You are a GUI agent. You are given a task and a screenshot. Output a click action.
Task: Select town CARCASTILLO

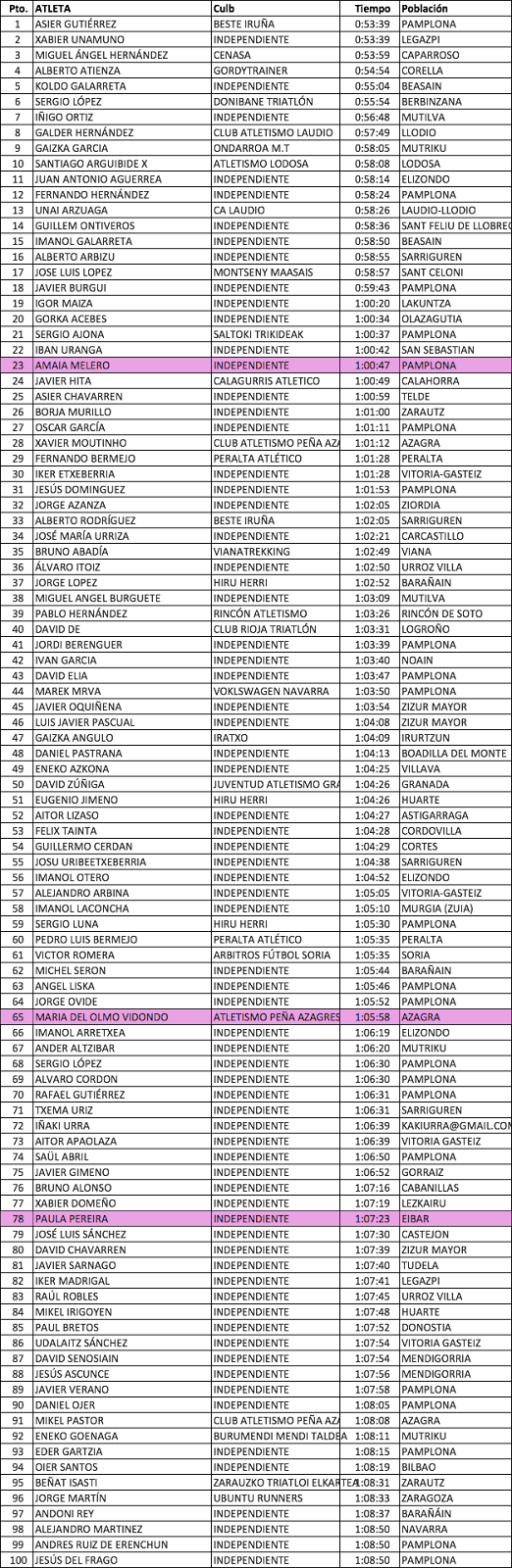pyautogui.click(x=433, y=536)
